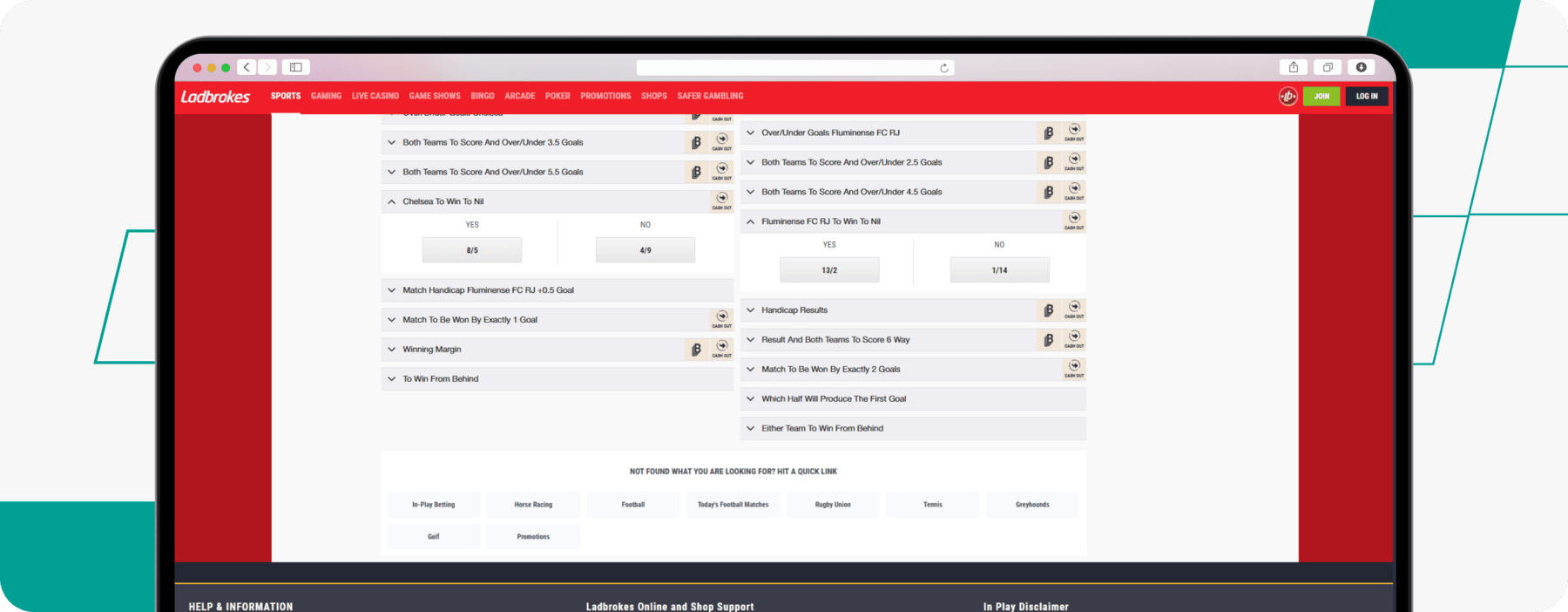Screen dimensions: 1568x612
Task: Expand Result And Both Teams To Score 6 Way
Action: pos(913,340)
